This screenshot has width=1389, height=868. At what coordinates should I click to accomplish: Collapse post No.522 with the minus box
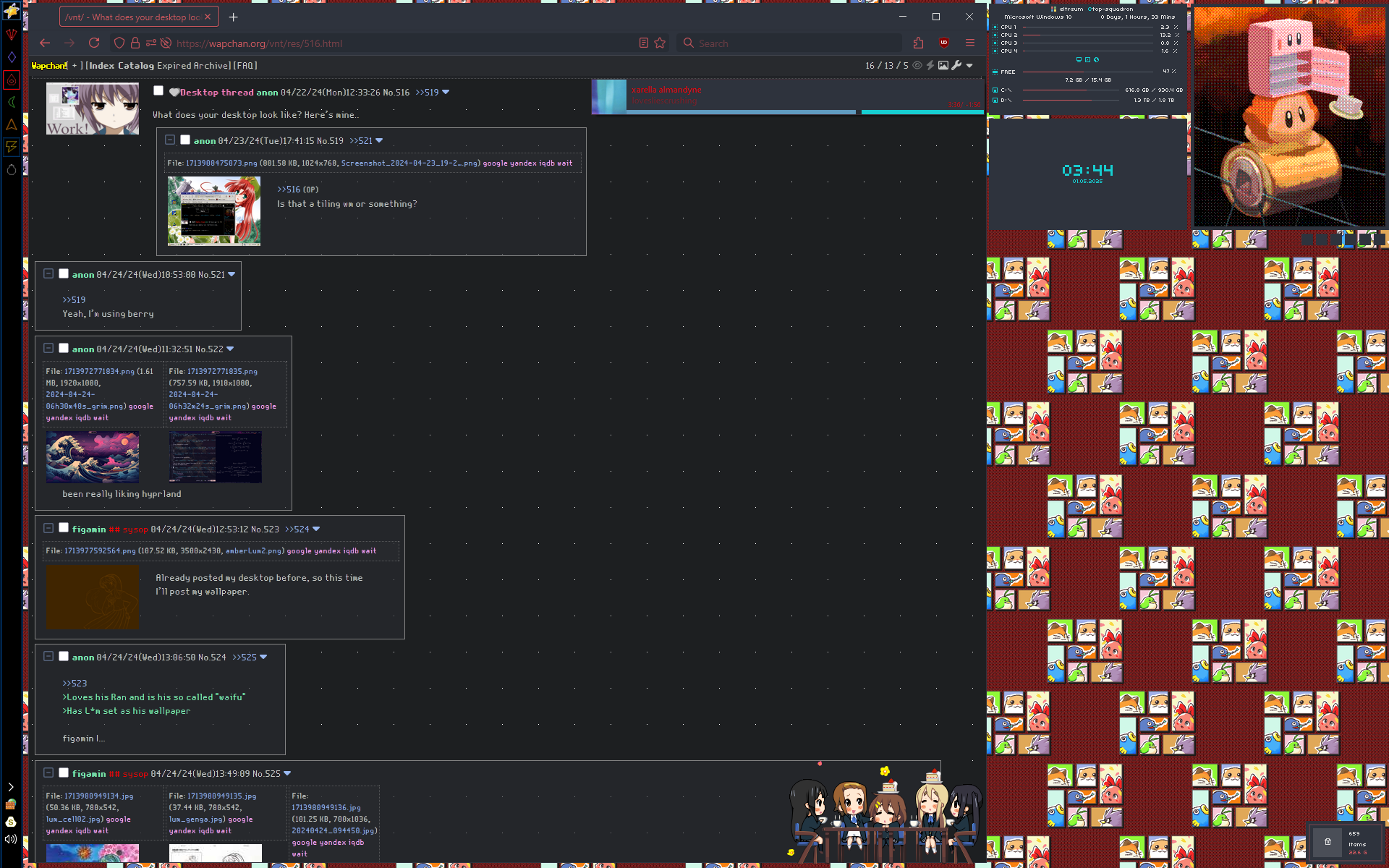pyautogui.click(x=48, y=349)
